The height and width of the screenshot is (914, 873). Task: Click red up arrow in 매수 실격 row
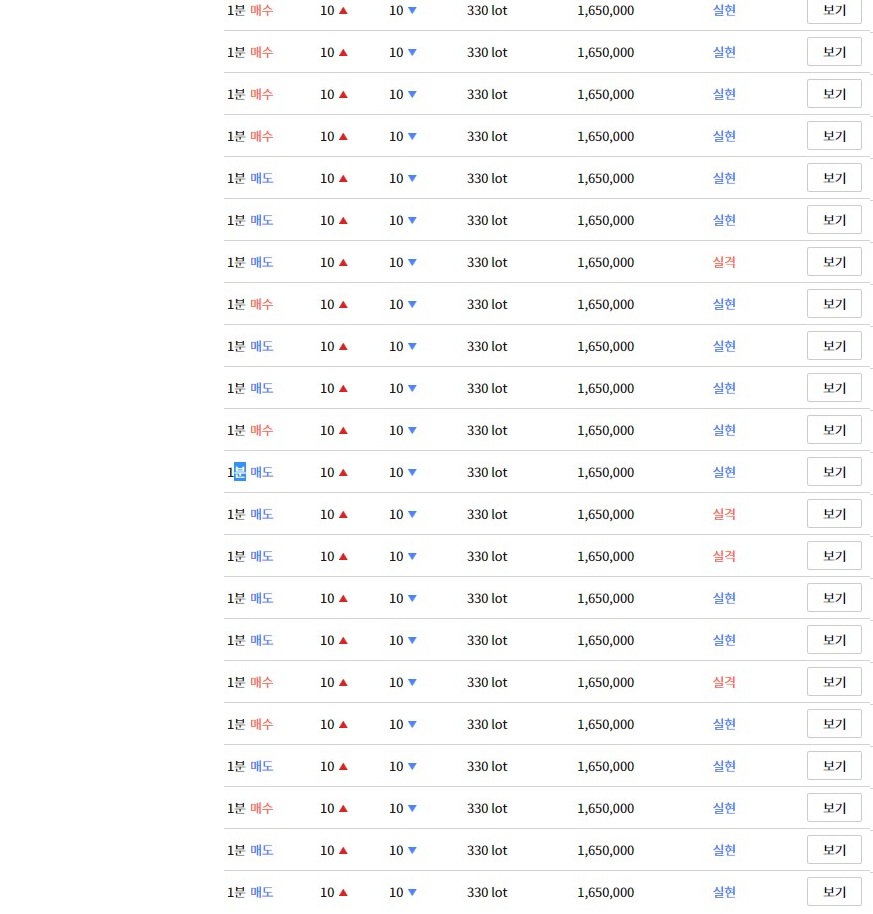click(343, 682)
